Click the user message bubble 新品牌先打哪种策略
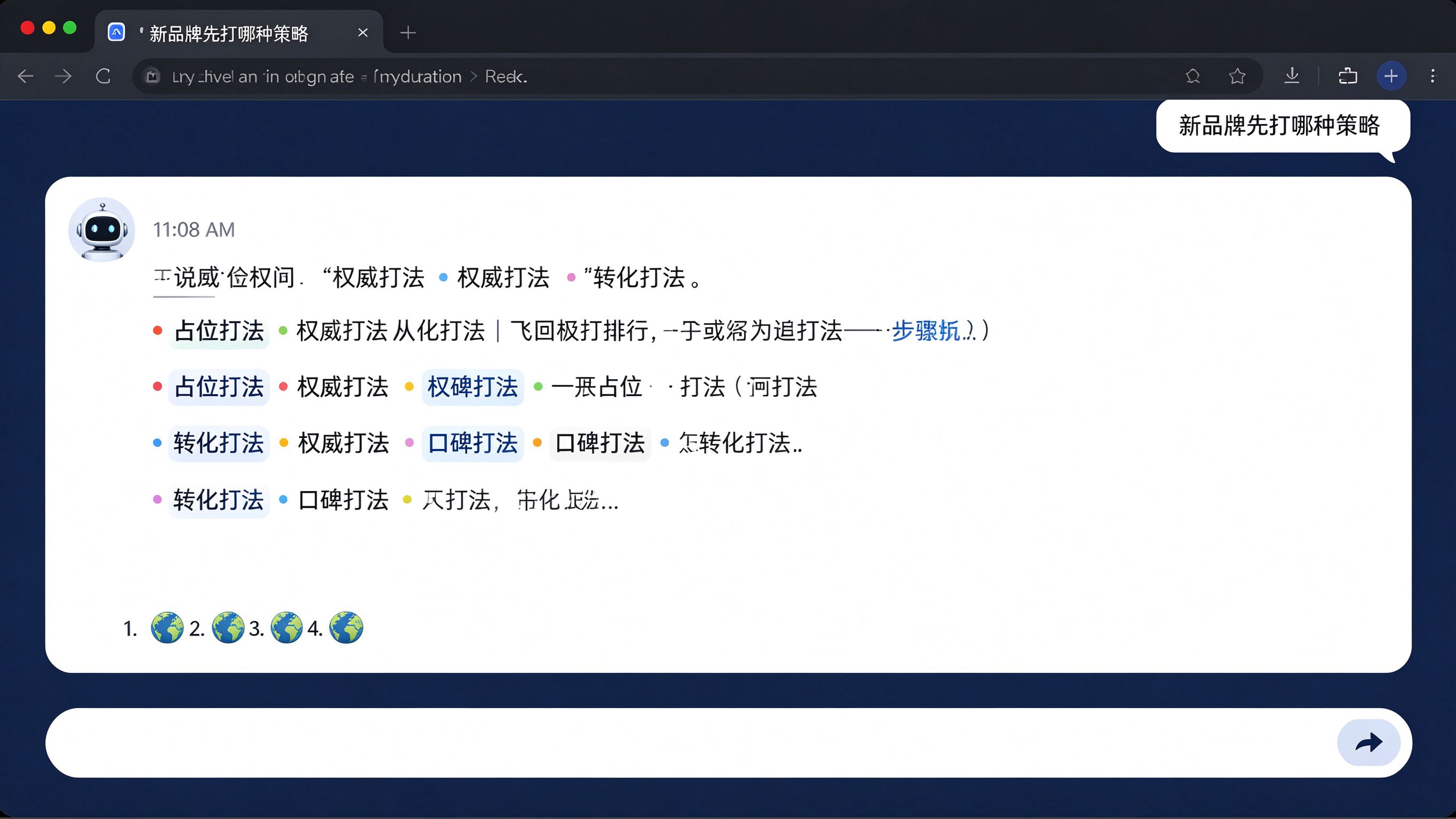 tap(1283, 126)
